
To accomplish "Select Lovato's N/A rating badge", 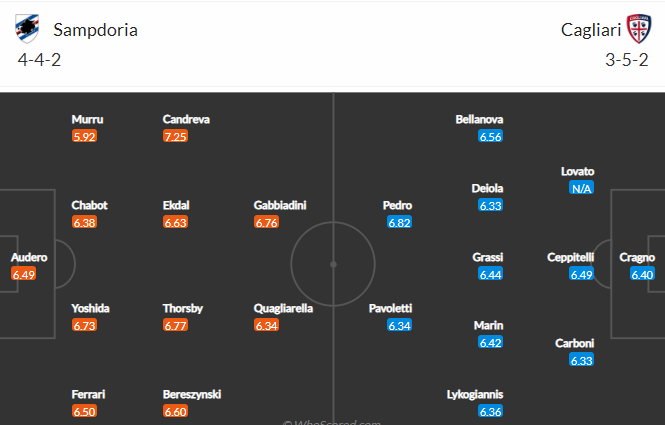I will tap(581, 188).
